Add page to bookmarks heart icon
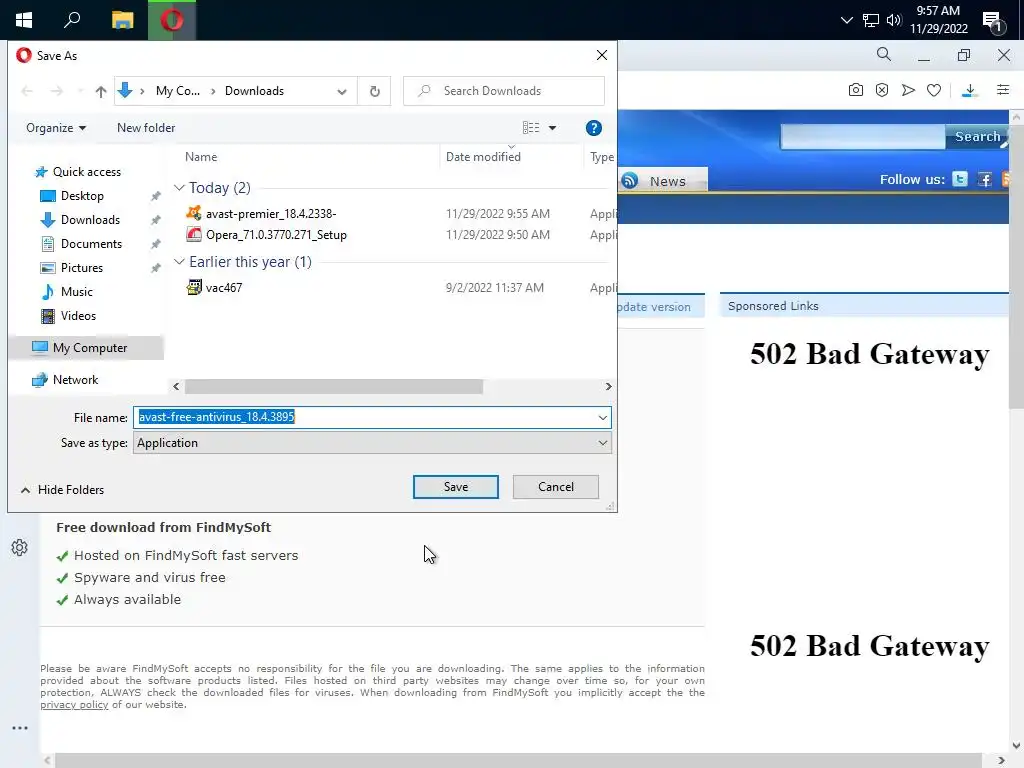 click(x=934, y=90)
